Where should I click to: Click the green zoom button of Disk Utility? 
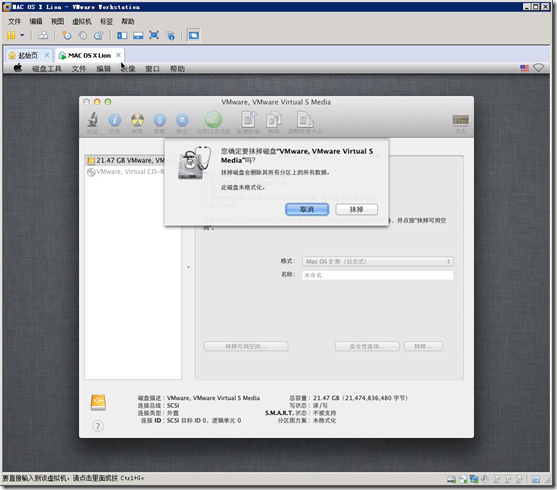coord(108,102)
